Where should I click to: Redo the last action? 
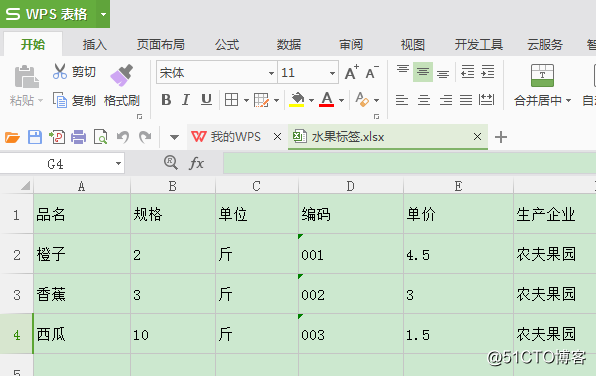(145, 137)
